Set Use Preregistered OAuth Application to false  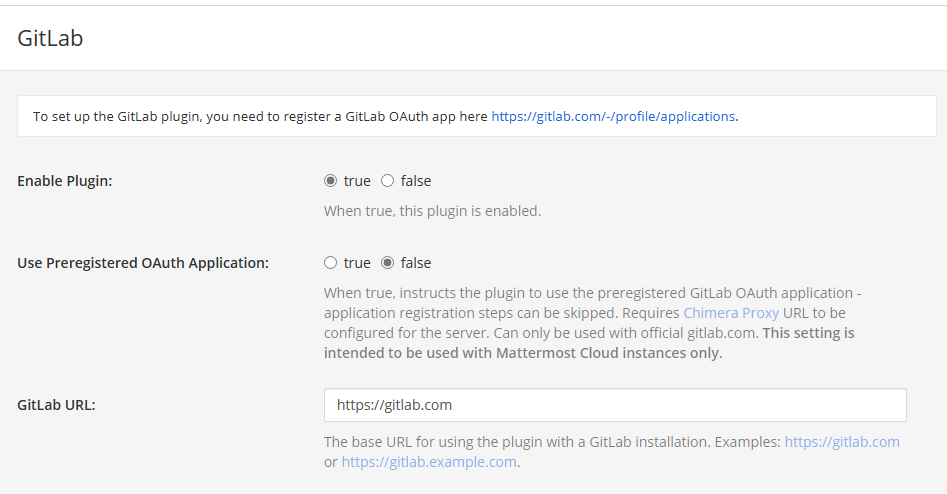[387, 263]
